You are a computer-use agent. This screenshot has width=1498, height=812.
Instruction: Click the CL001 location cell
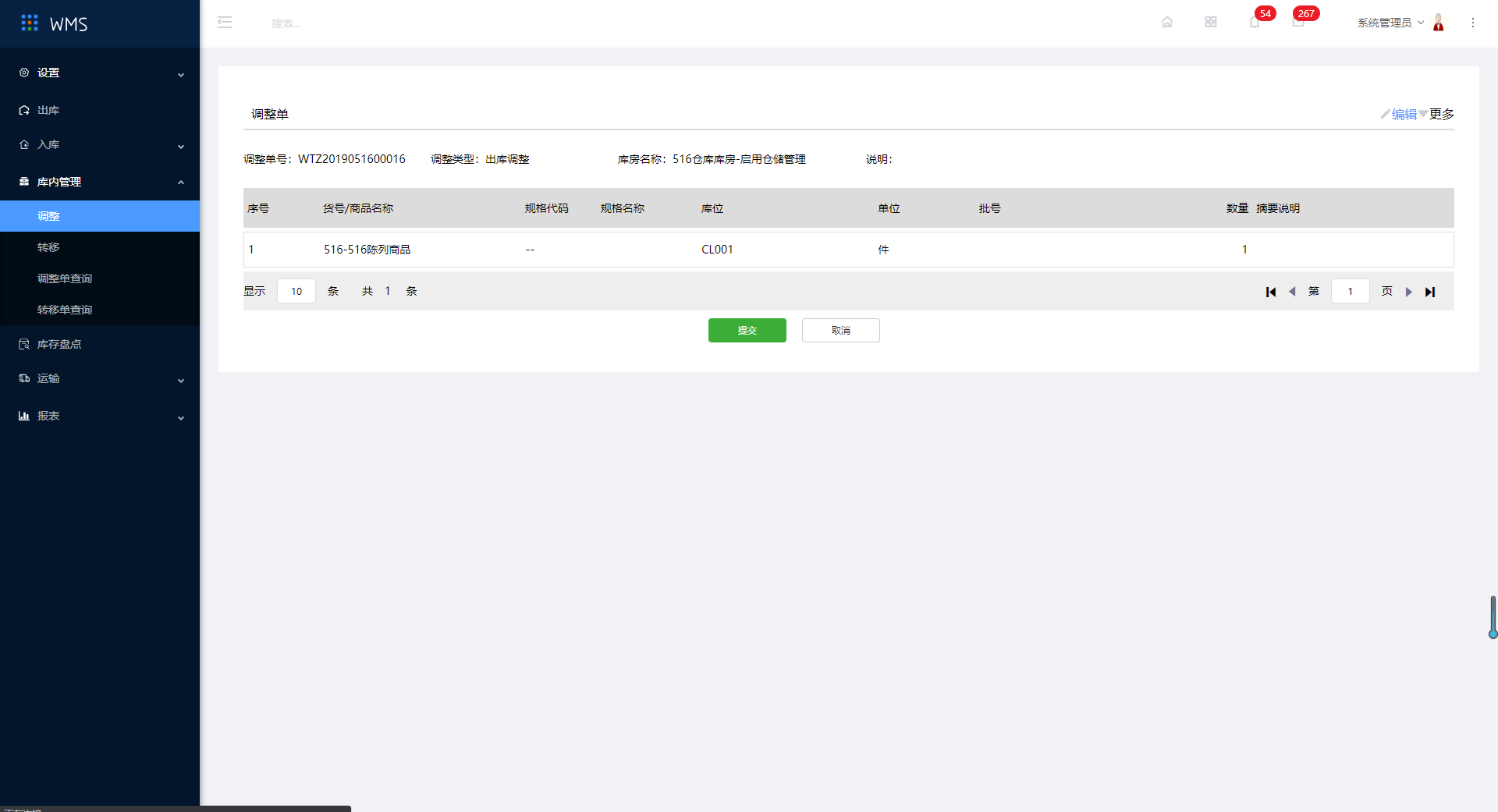pos(717,250)
